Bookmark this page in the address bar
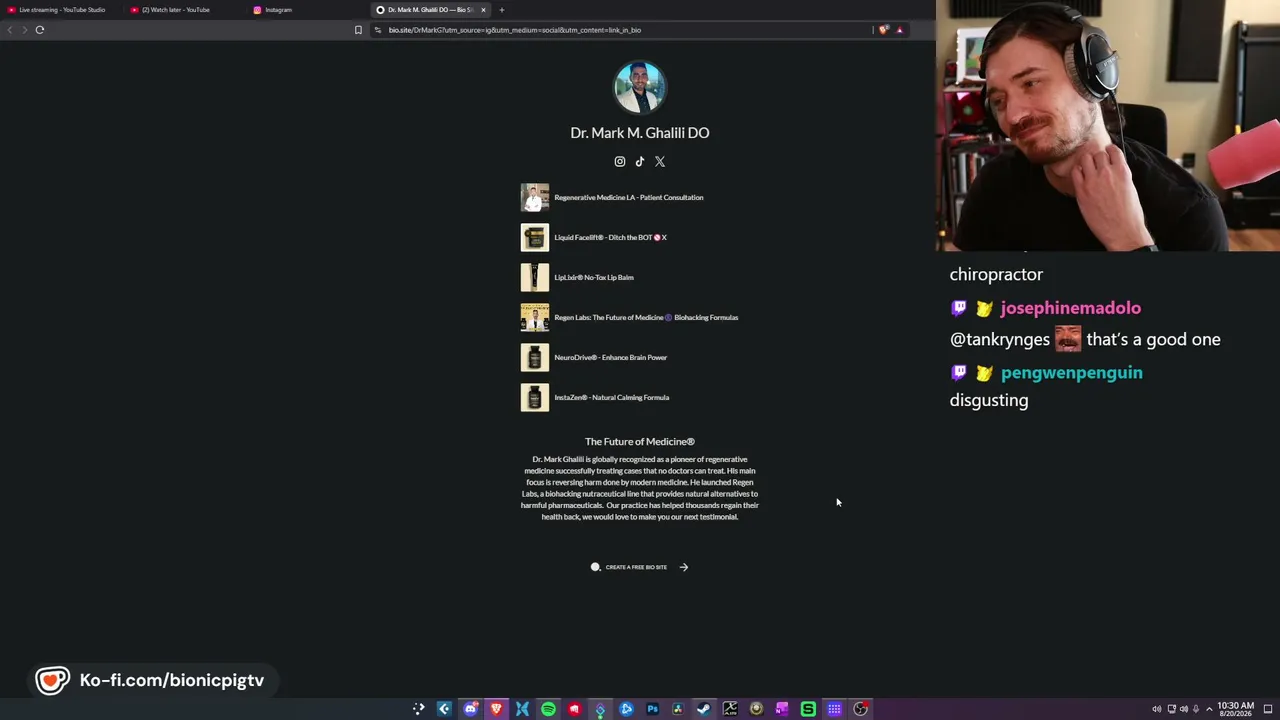 point(358,30)
